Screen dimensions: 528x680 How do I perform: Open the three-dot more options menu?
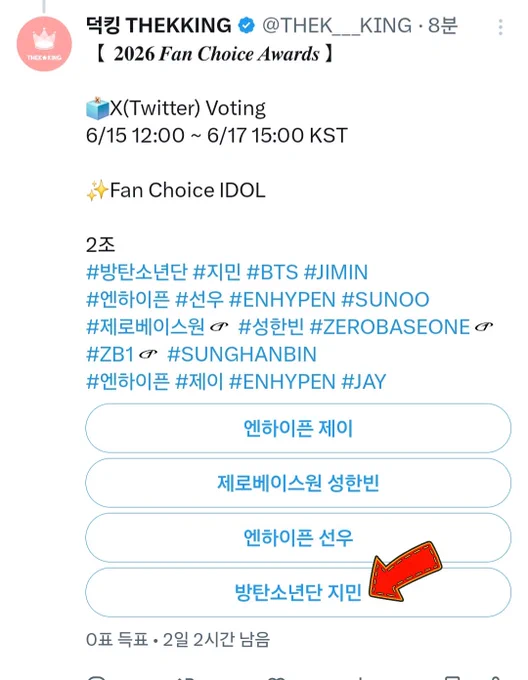(500, 27)
